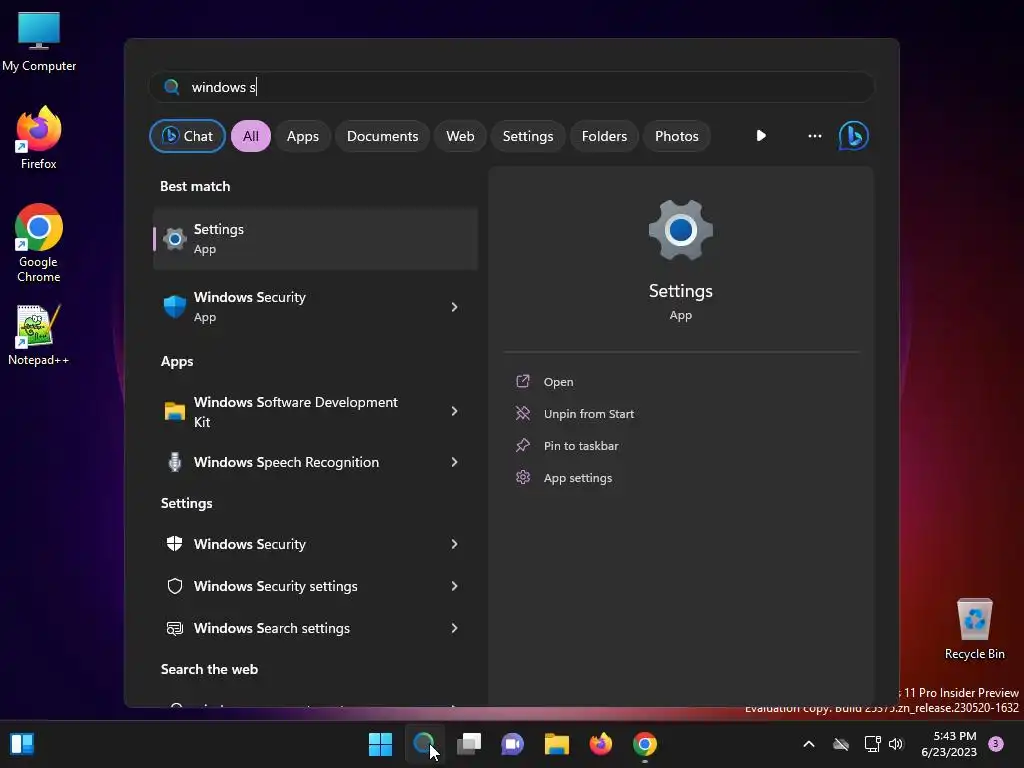Click the cloud sync icon in system tray
Image resolution: width=1024 pixels, height=768 pixels.
(x=840, y=744)
